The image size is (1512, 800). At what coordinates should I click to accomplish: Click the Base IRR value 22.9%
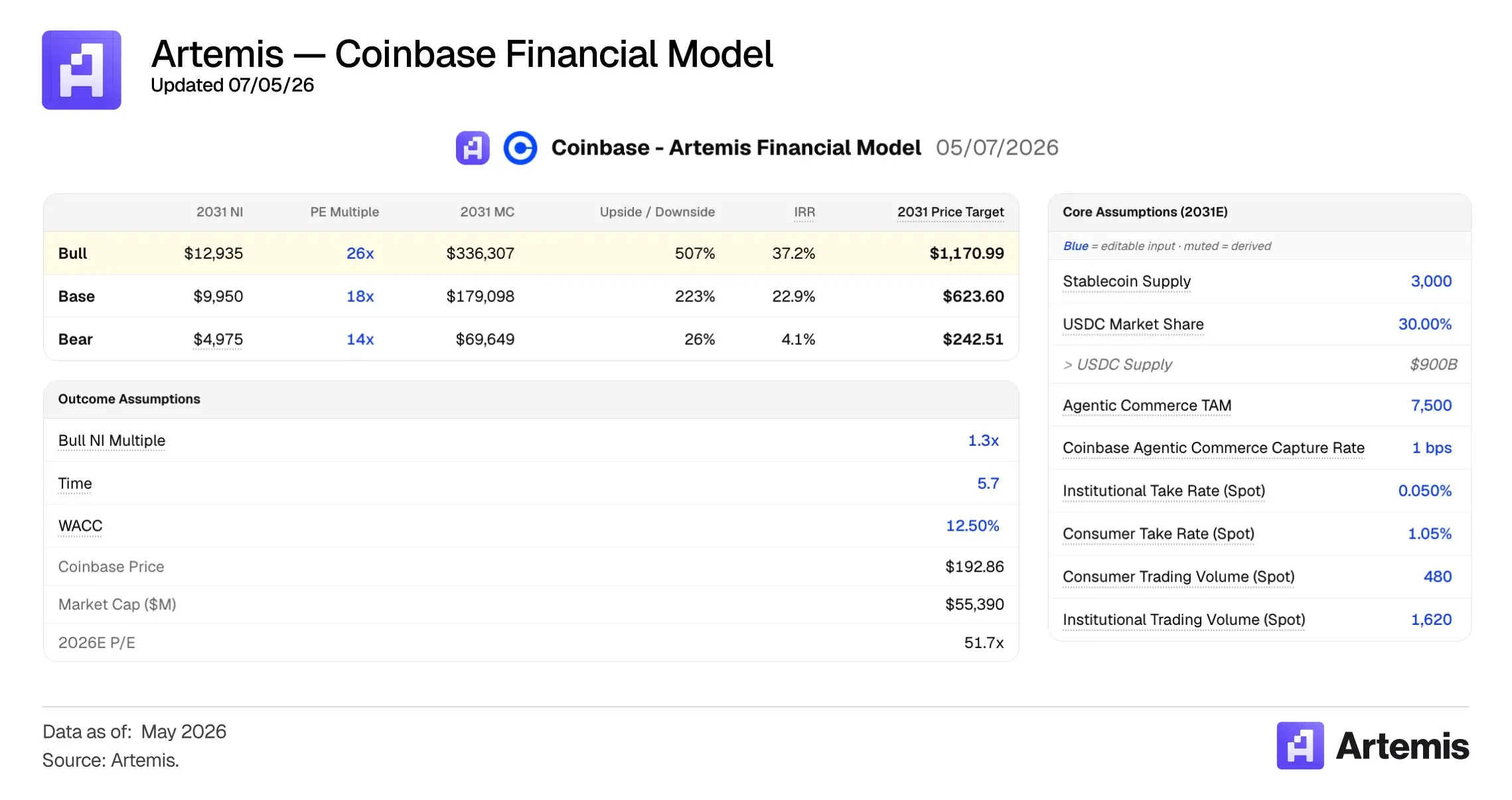793,297
